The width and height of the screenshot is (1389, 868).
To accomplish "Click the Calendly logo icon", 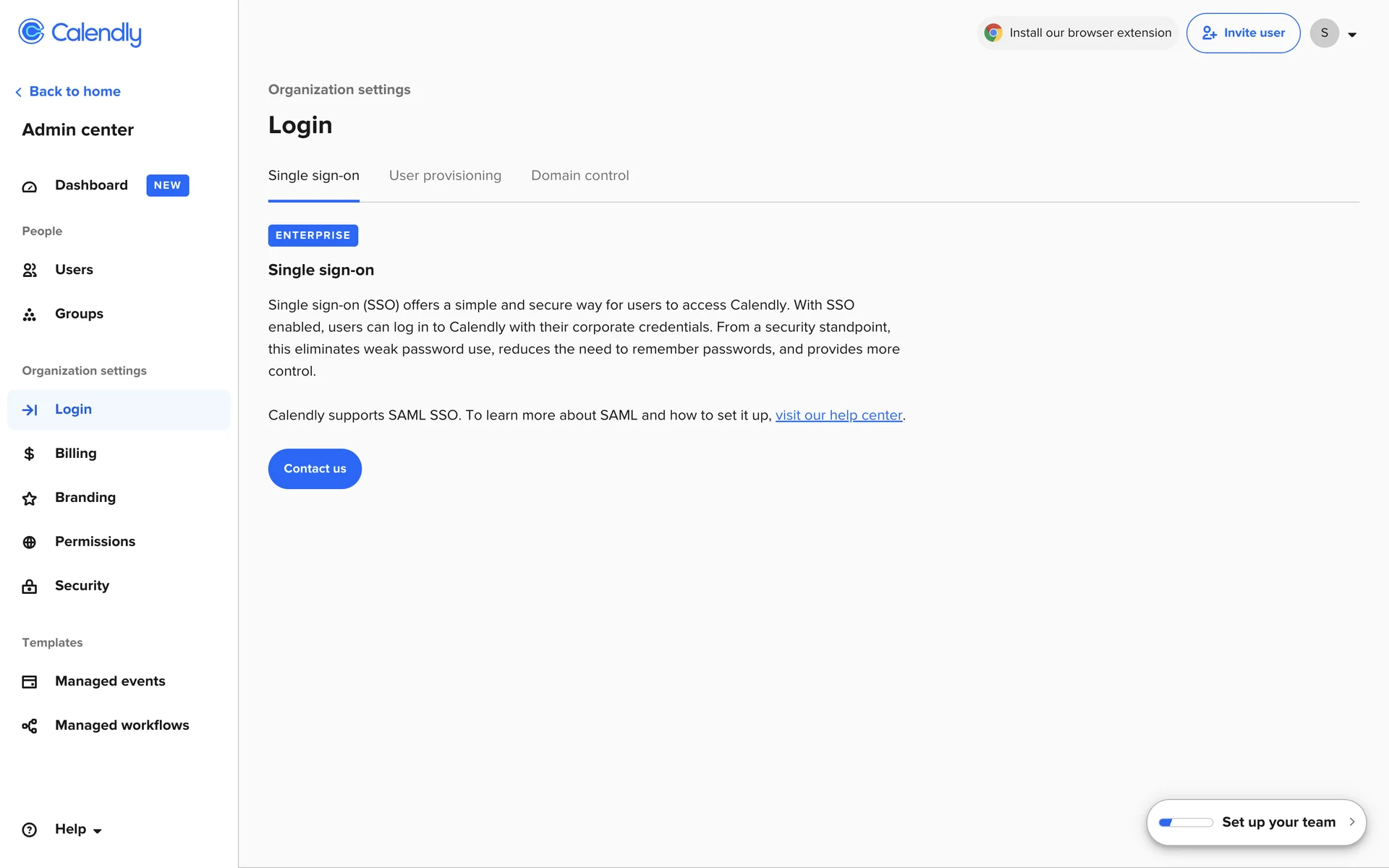I will (x=31, y=32).
